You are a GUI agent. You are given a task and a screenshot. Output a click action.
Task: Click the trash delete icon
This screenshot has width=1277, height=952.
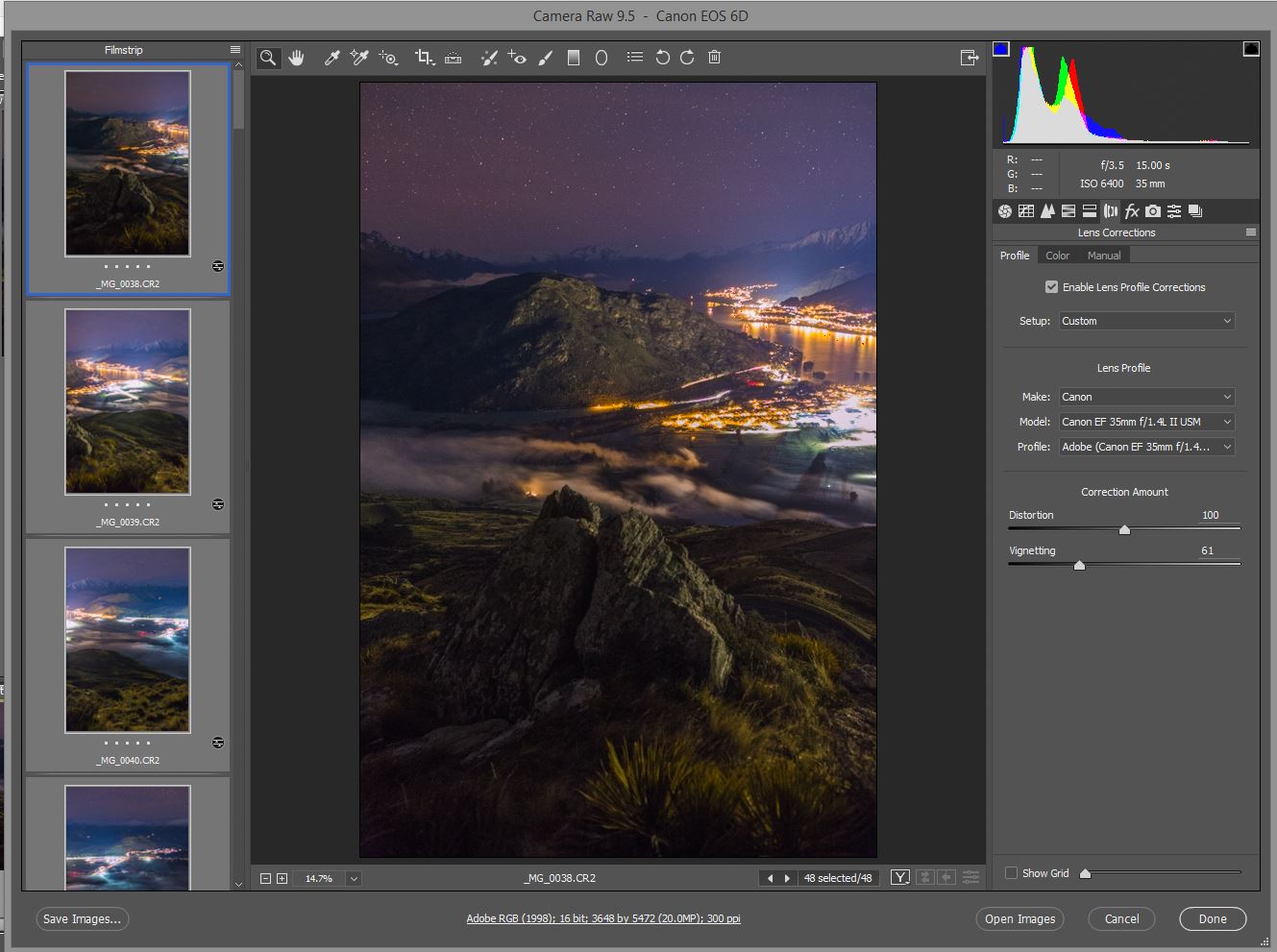[x=714, y=58]
